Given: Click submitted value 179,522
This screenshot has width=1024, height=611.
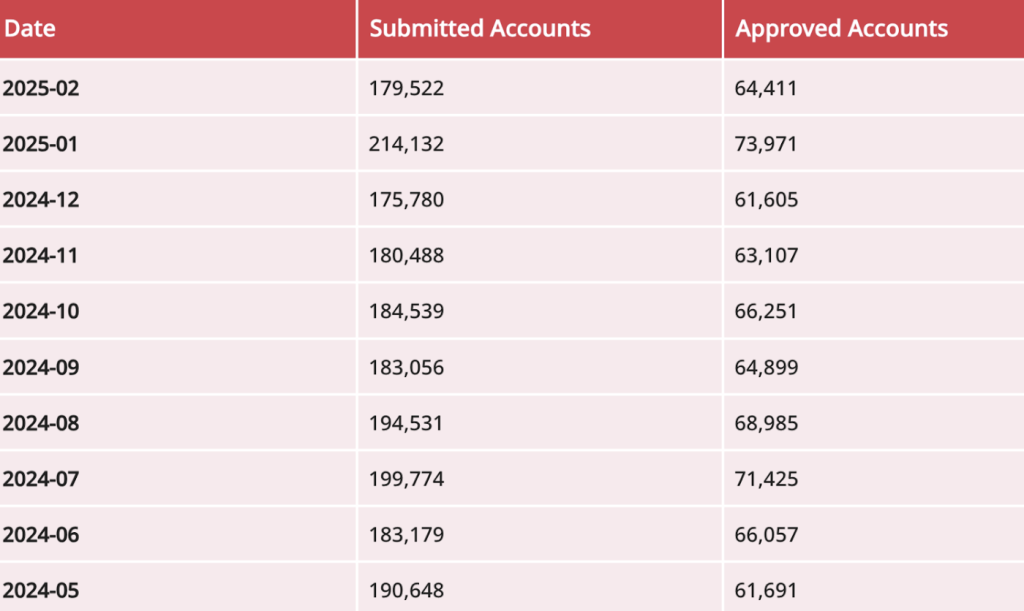Looking at the screenshot, I should click(407, 88).
